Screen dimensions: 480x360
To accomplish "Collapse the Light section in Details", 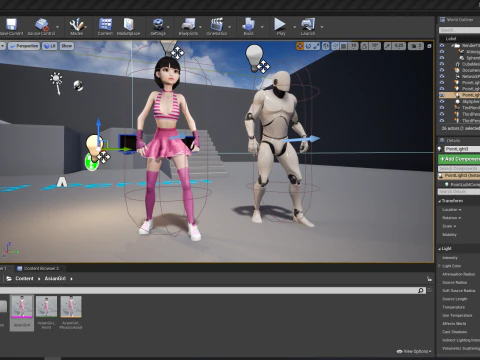I will 440,249.
